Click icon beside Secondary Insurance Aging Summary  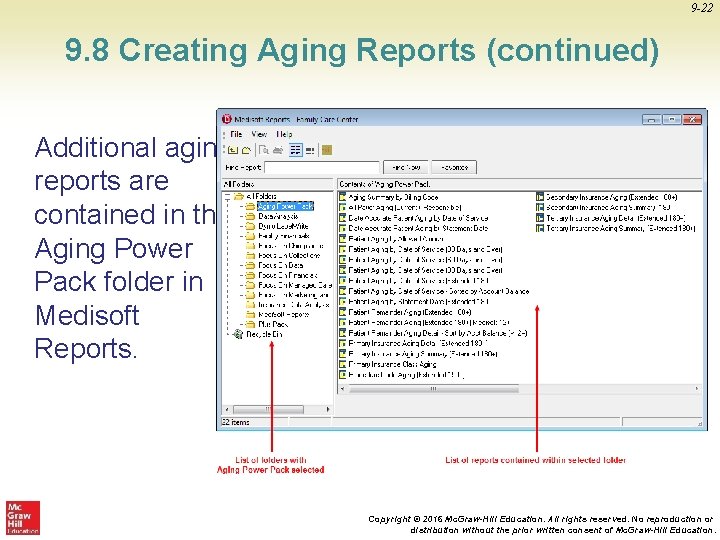point(540,208)
